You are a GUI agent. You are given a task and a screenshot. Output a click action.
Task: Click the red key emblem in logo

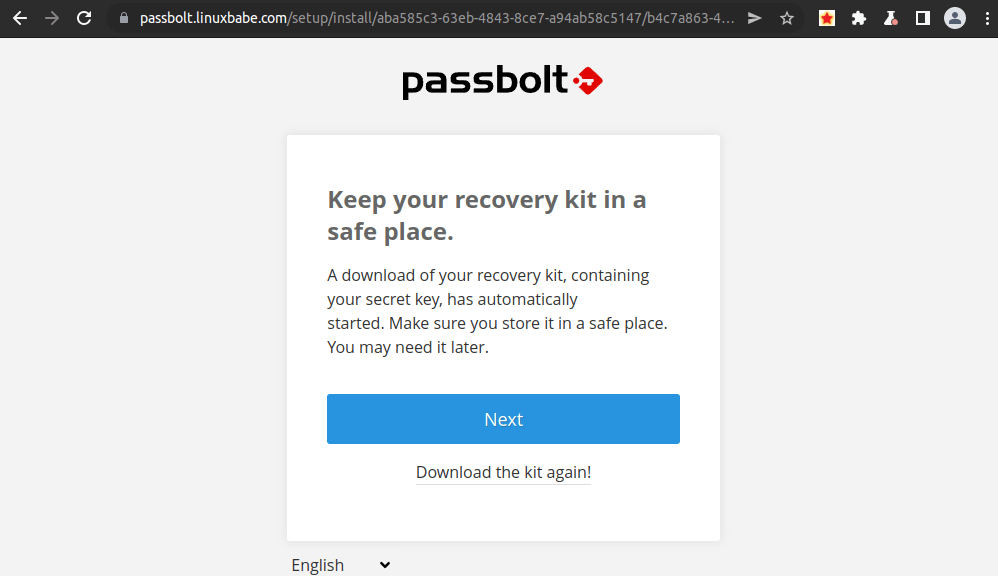pos(588,80)
